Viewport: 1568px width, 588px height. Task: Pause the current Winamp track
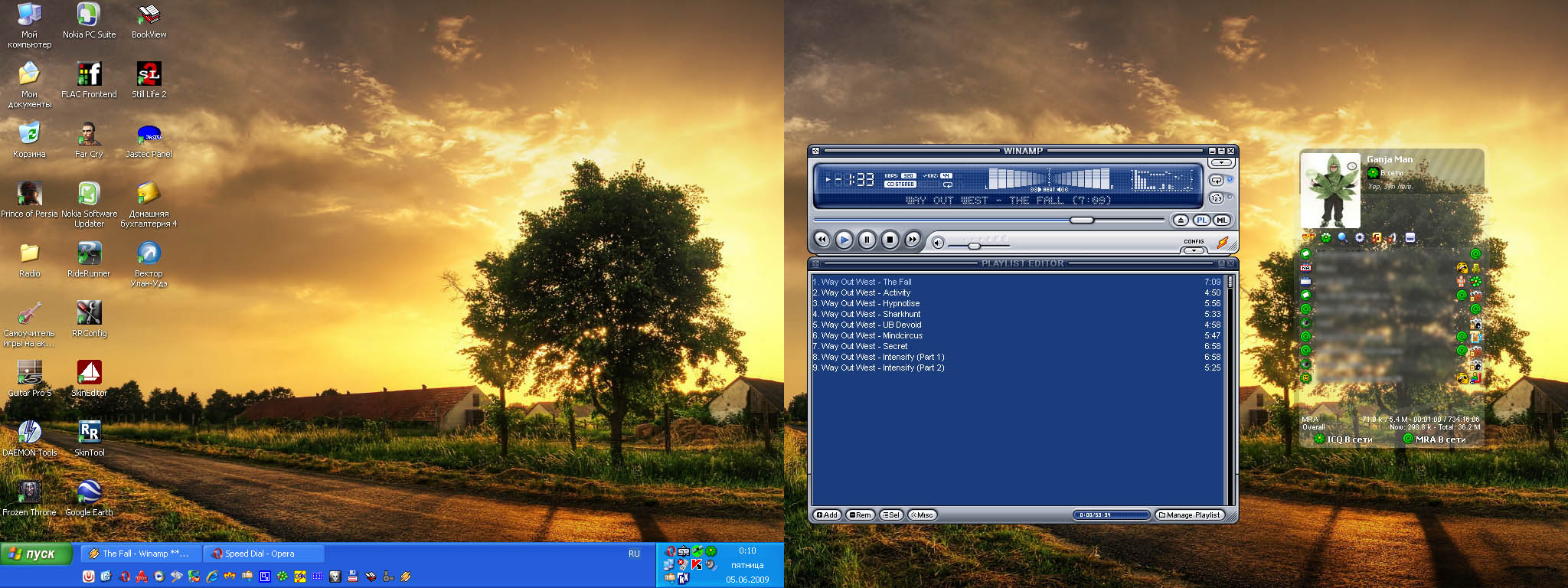(867, 240)
